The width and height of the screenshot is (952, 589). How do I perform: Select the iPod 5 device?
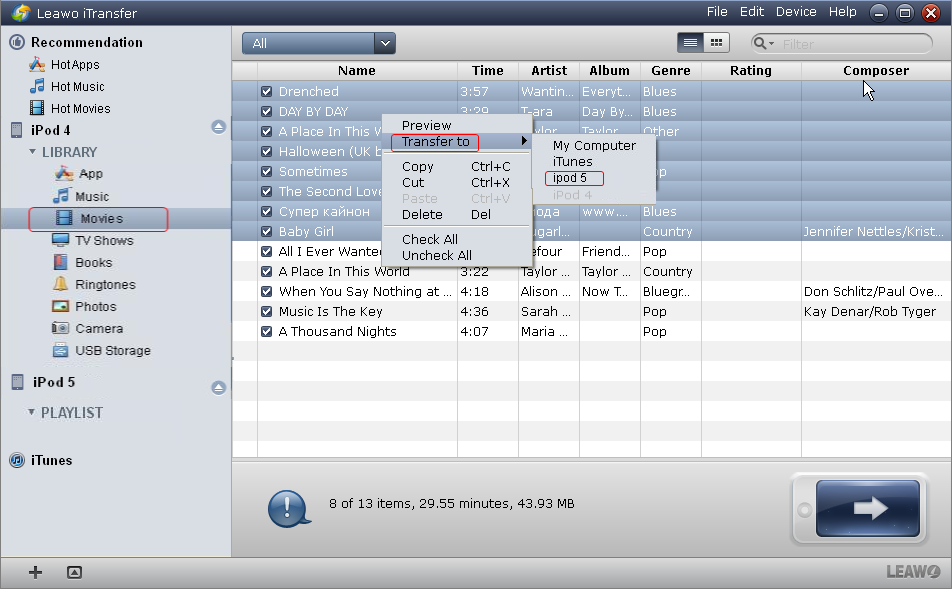click(43, 382)
